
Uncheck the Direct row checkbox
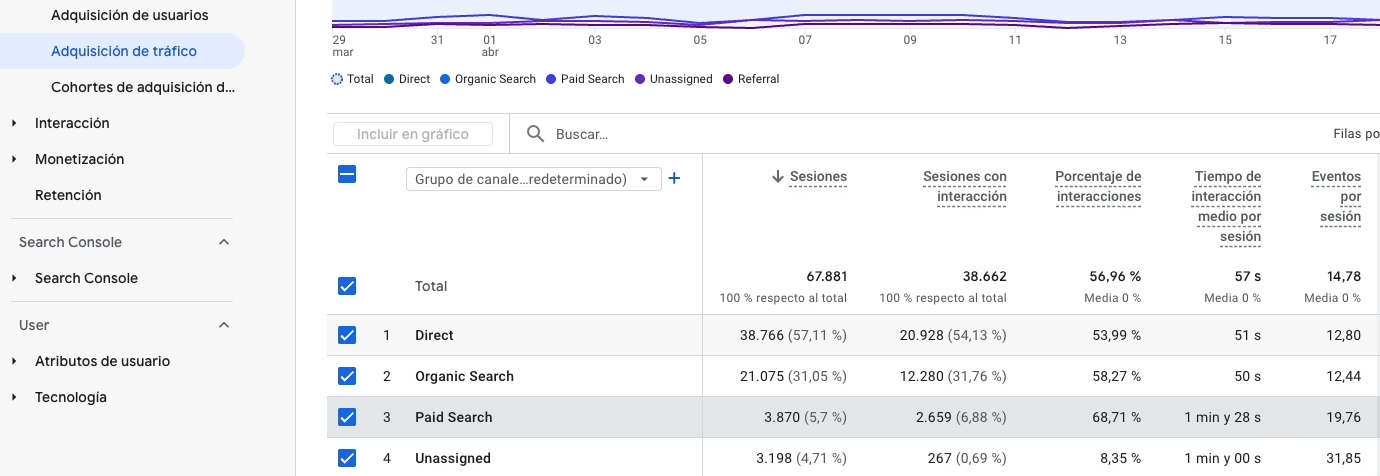point(347,335)
